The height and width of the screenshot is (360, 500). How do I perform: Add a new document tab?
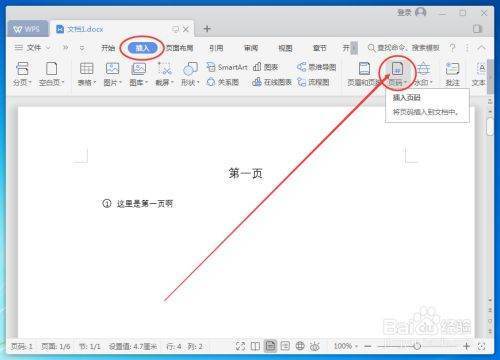207,29
